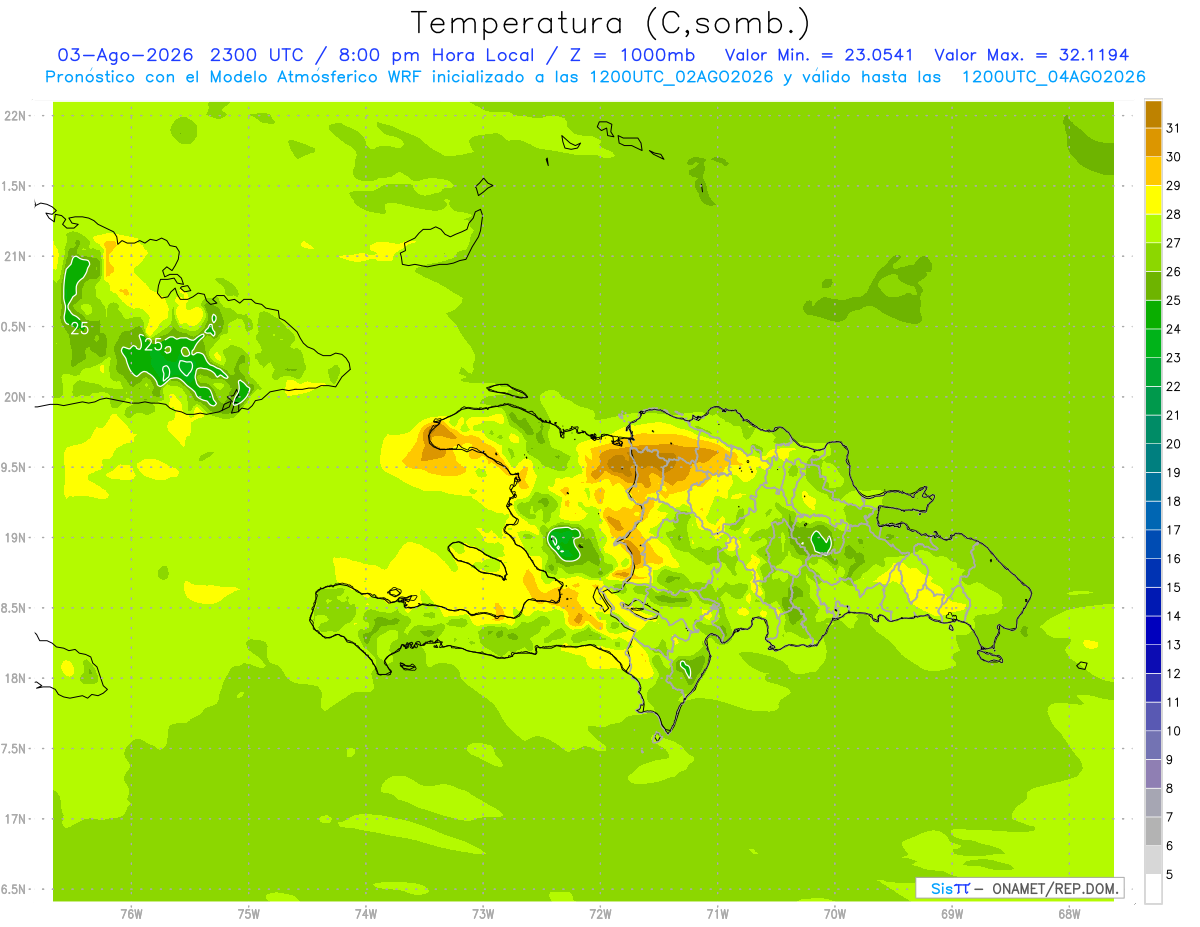Click the "19N" latitude axis label
Image resolution: width=1200 pixels, height=927 pixels.
15,538
